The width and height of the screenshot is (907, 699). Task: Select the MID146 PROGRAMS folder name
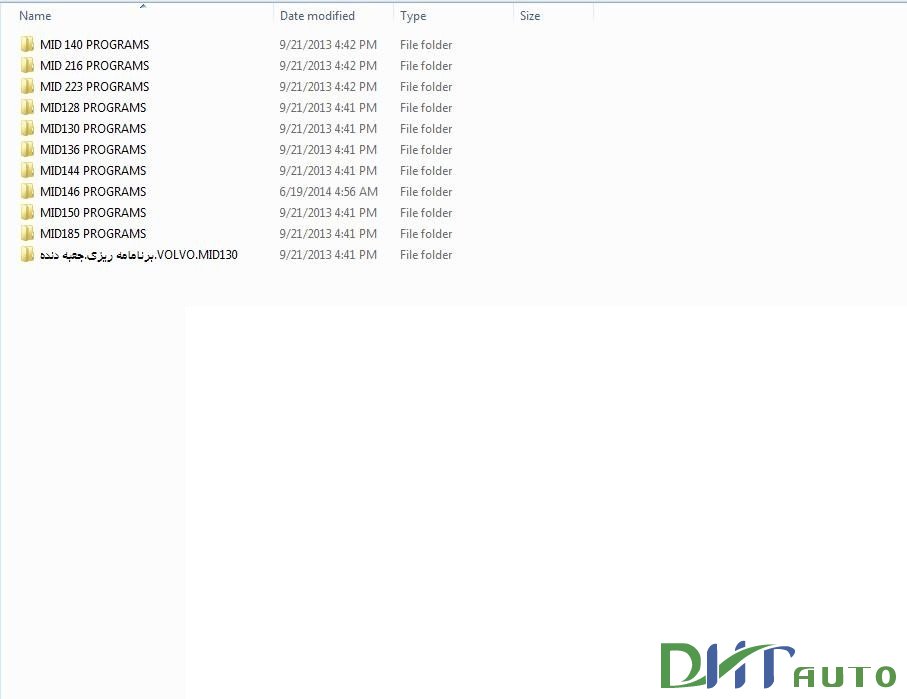point(91,191)
